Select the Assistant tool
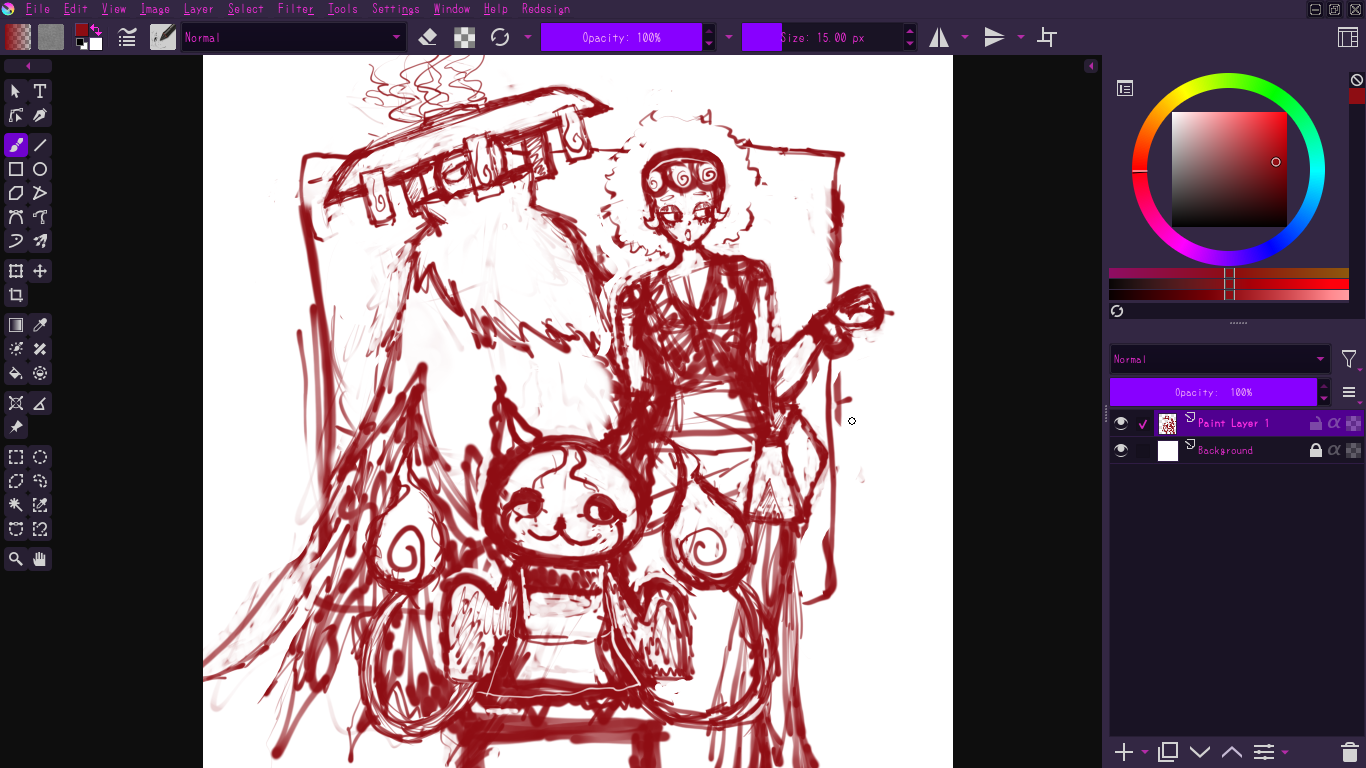The image size is (1366, 768). point(16,403)
